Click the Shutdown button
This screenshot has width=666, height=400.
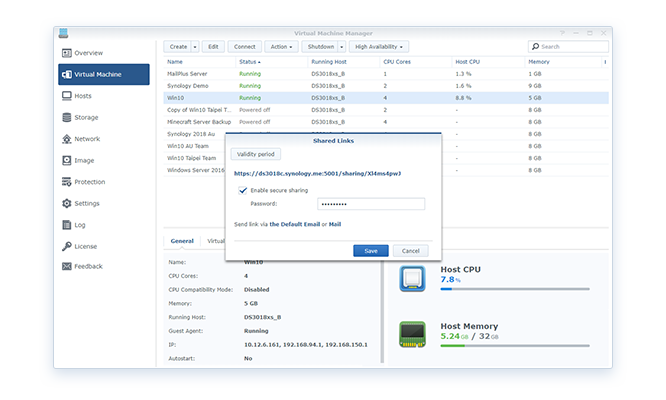pos(321,47)
